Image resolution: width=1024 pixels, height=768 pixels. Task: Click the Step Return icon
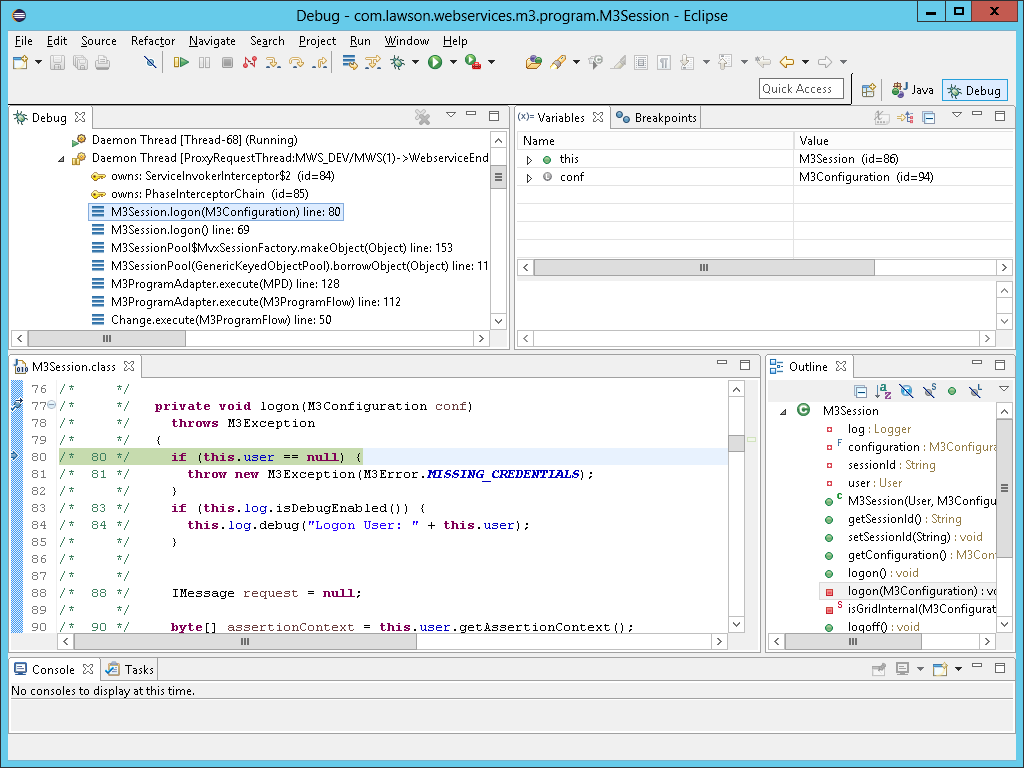320,62
